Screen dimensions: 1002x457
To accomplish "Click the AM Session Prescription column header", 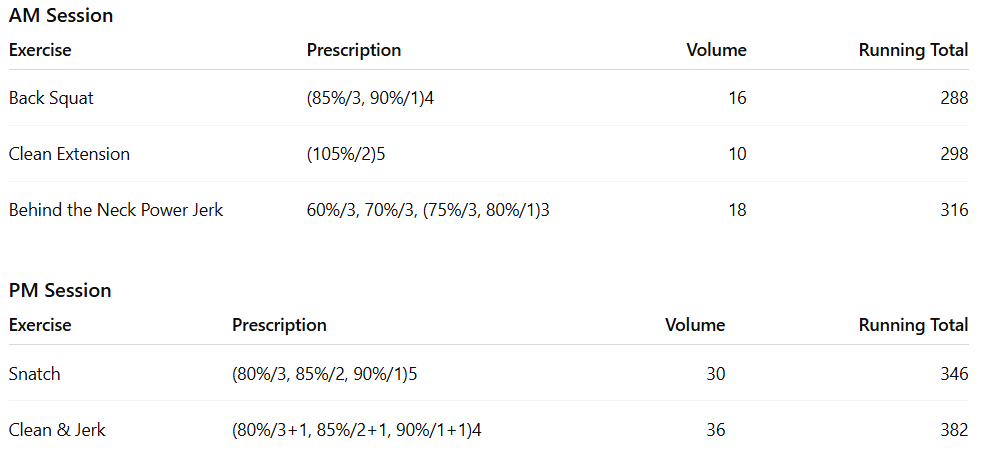I will pyautogui.click(x=354, y=50).
